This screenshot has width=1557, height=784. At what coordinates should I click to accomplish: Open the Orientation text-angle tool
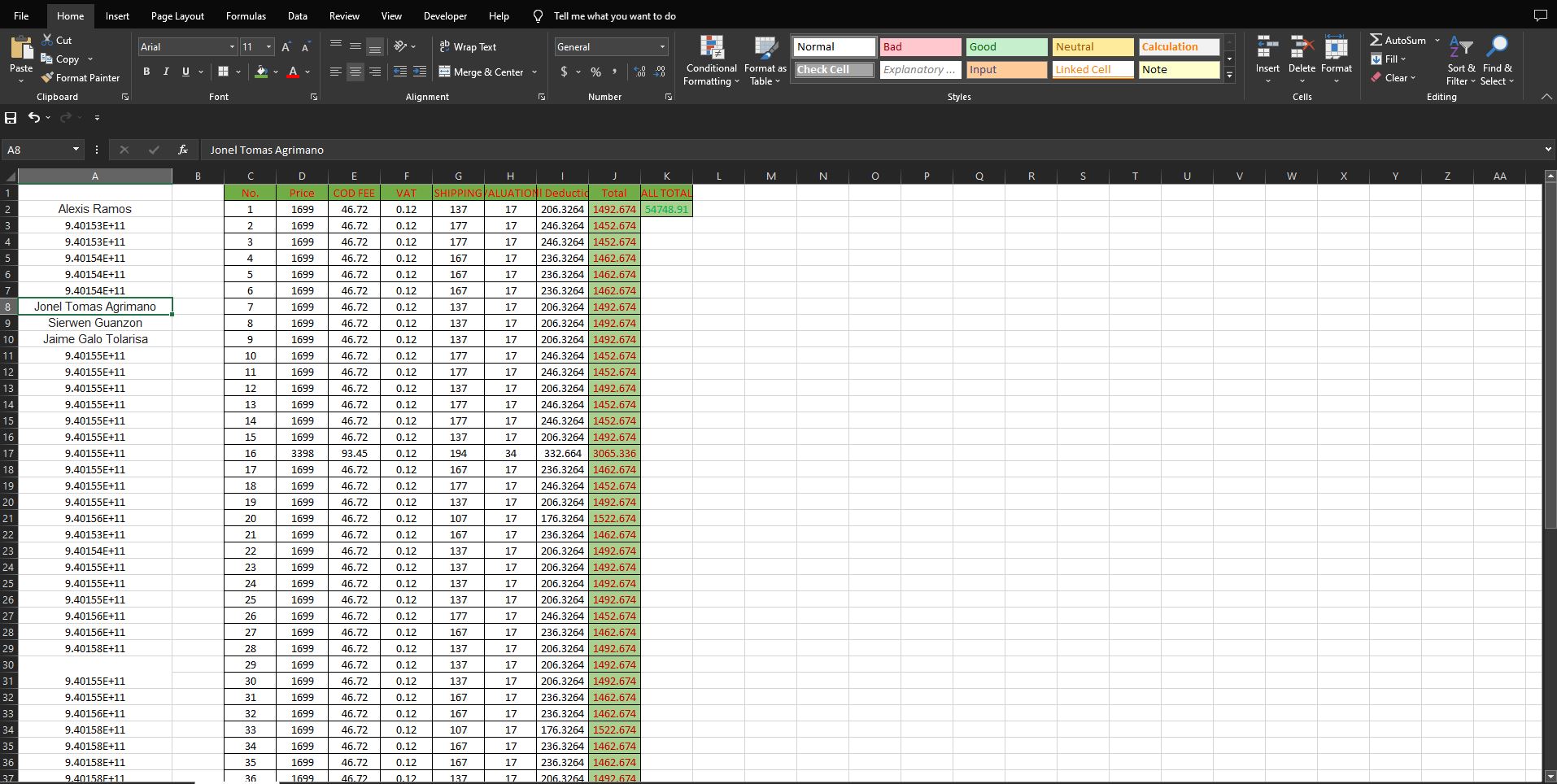coord(400,46)
